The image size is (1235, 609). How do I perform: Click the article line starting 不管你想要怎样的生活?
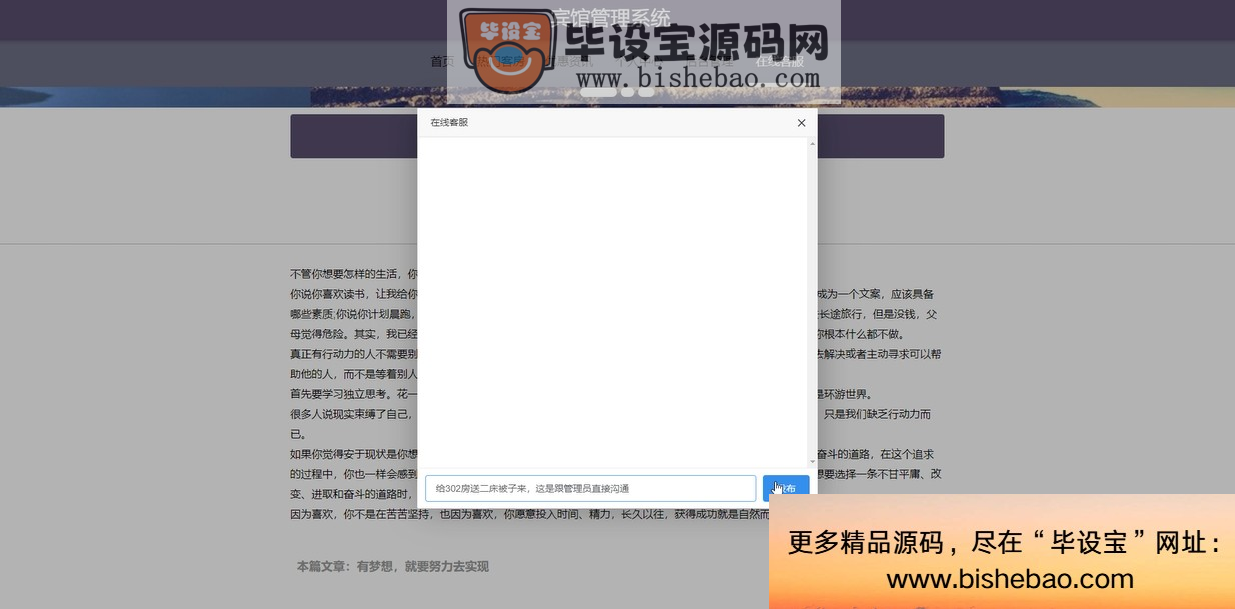pyautogui.click(x=353, y=274)
